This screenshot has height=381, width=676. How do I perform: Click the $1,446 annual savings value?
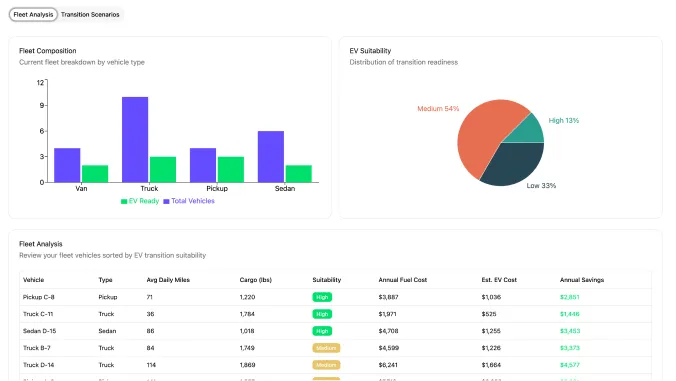pos(570,314)
